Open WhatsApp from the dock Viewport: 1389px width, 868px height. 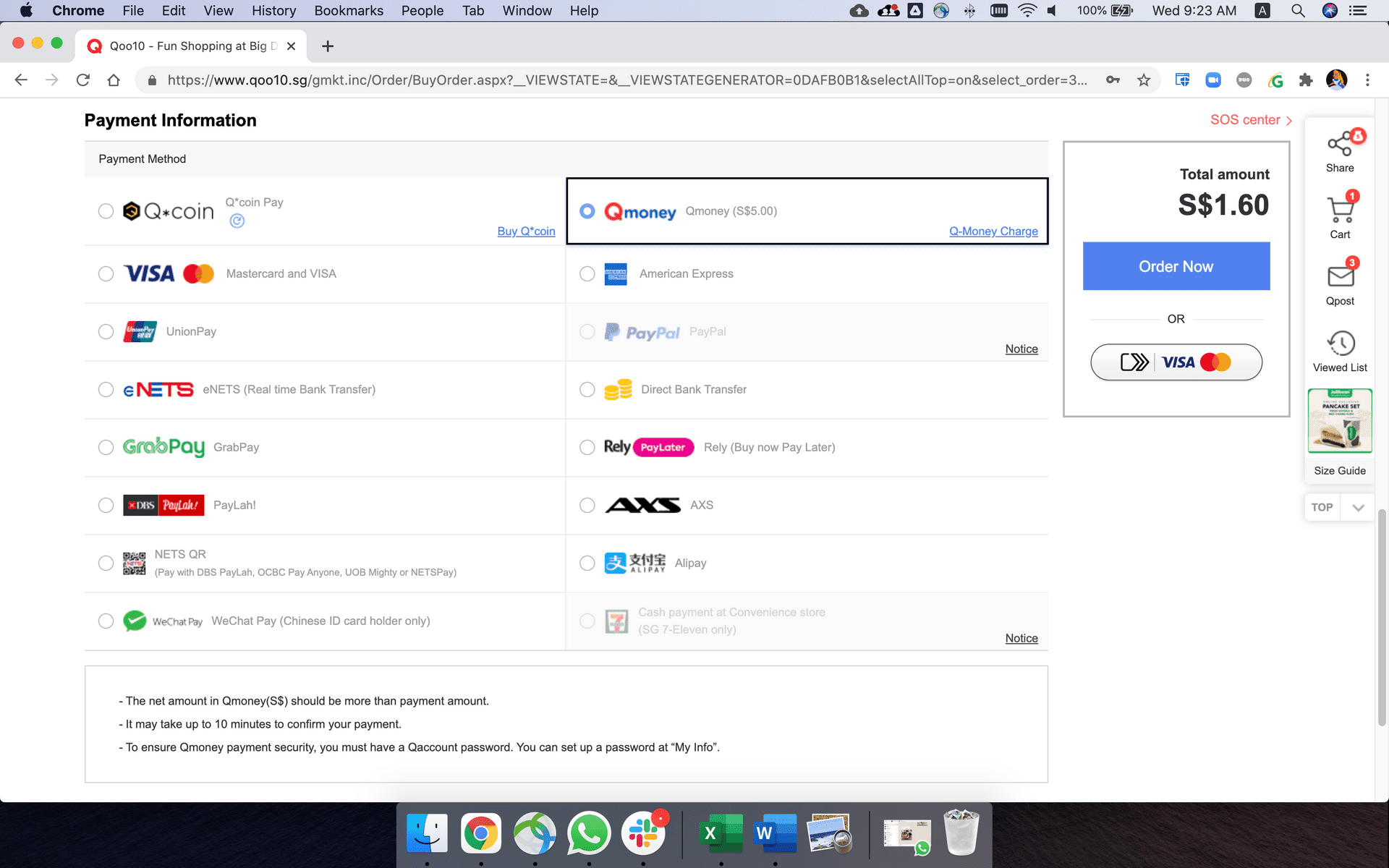click(589, 833)
